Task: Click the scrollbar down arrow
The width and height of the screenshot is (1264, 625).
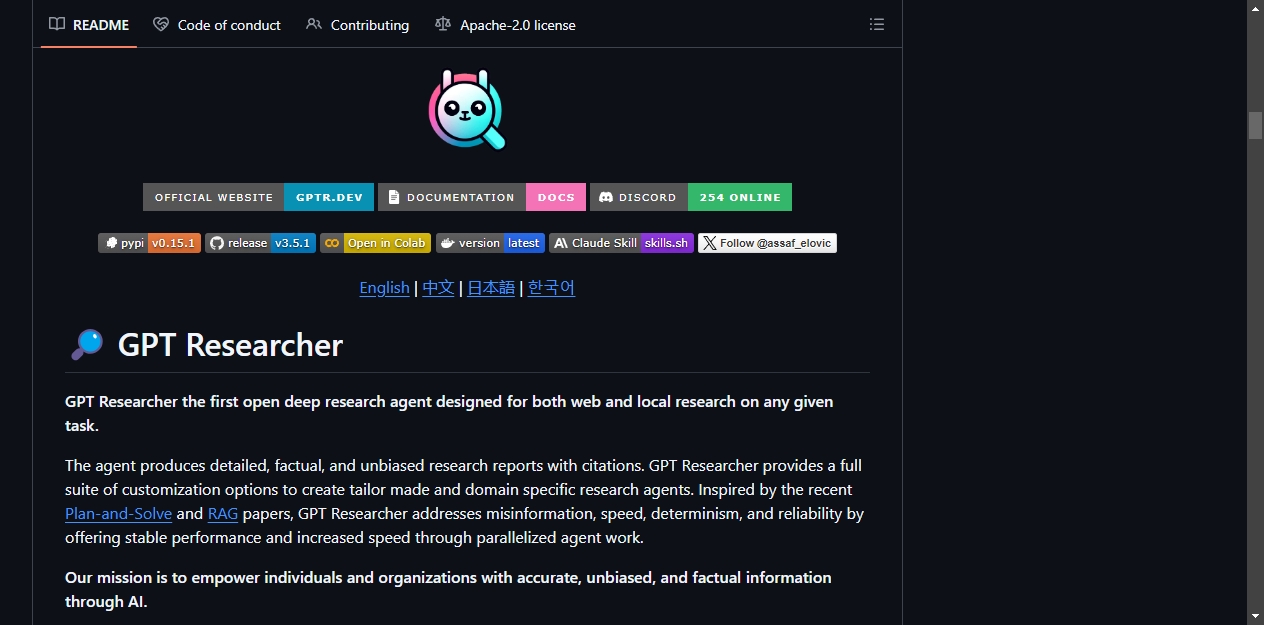Action: coord(1255,616)
